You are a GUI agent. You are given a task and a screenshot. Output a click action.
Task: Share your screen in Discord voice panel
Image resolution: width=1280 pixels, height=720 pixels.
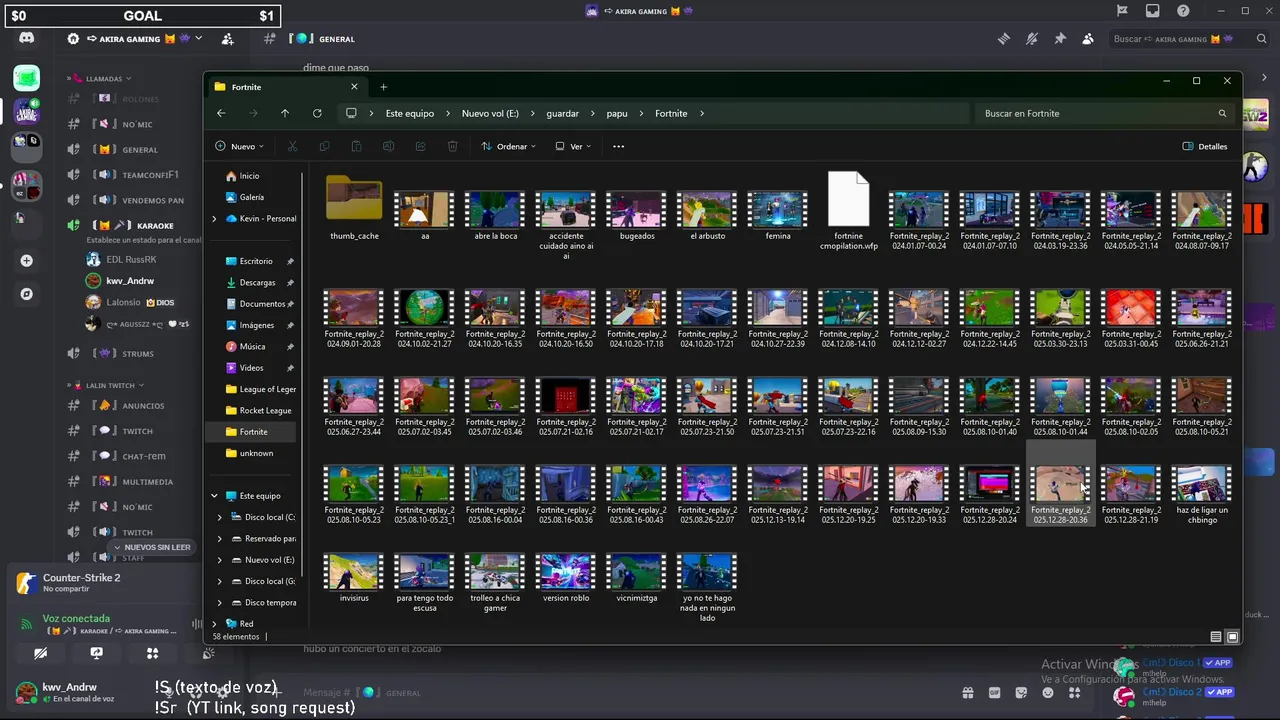(x=96, y=653)
